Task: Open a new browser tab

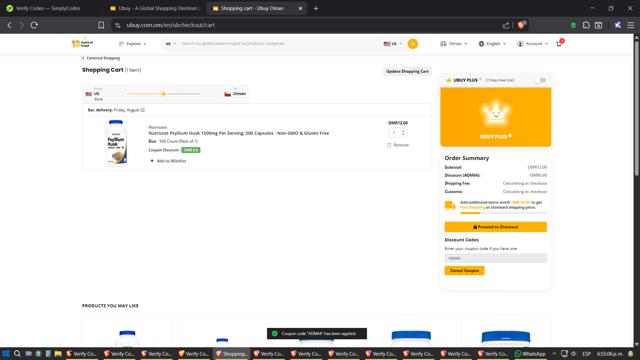Action: 316,8
